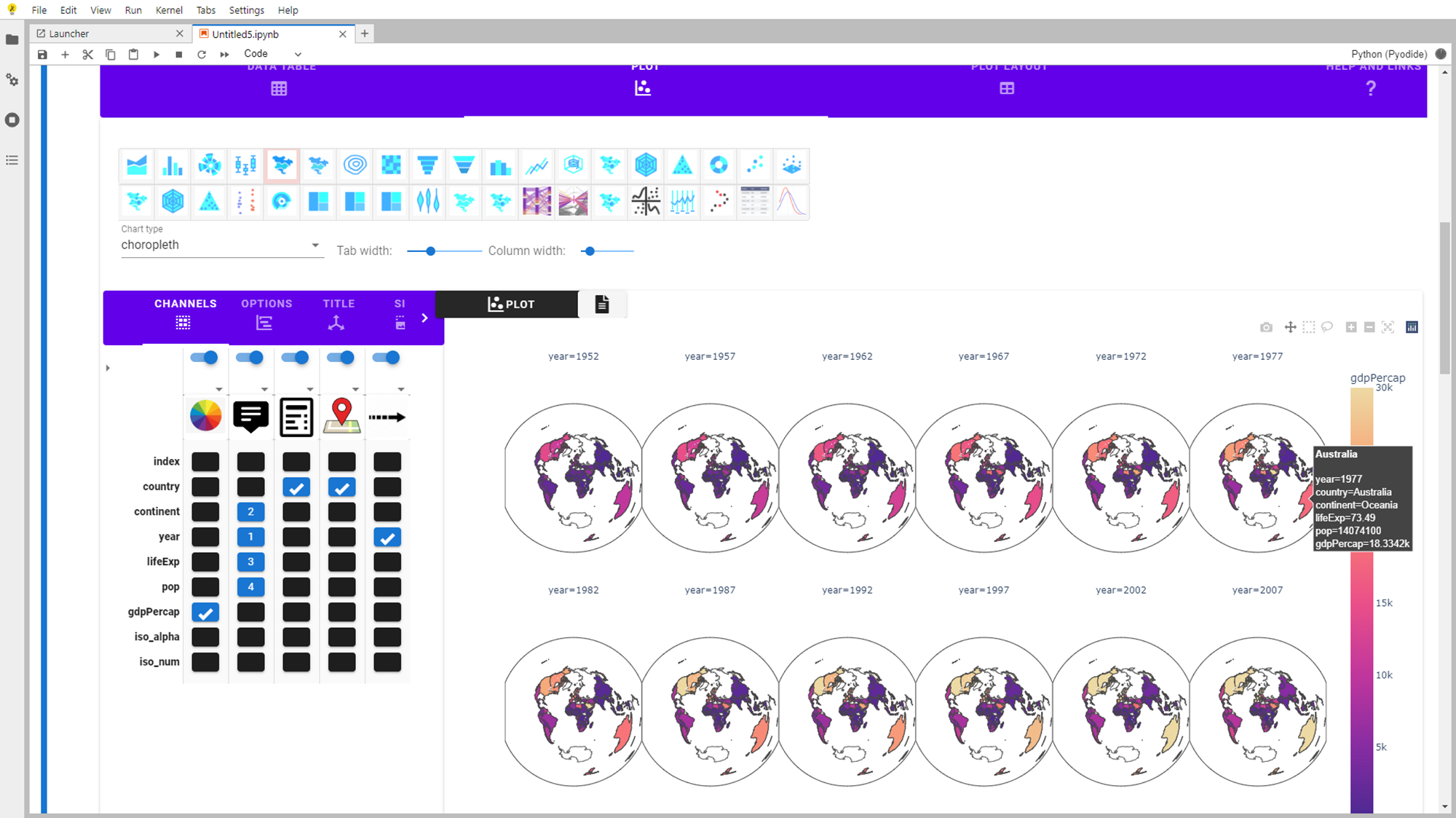Screen dimensions: 1456x818
Task: Click the funnel chart type icon
Action: (427, 165)
